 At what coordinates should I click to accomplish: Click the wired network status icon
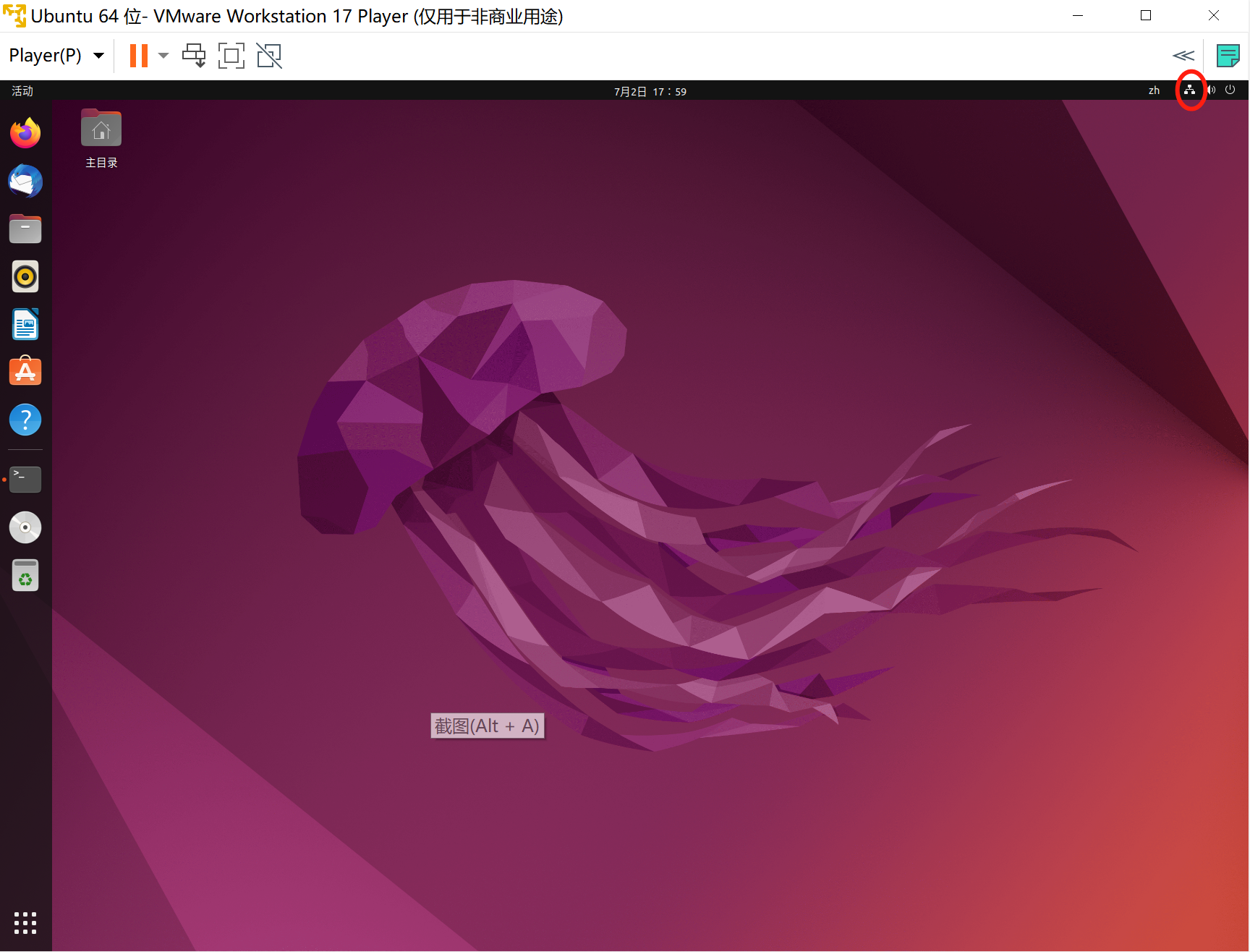coord(1190,90)
